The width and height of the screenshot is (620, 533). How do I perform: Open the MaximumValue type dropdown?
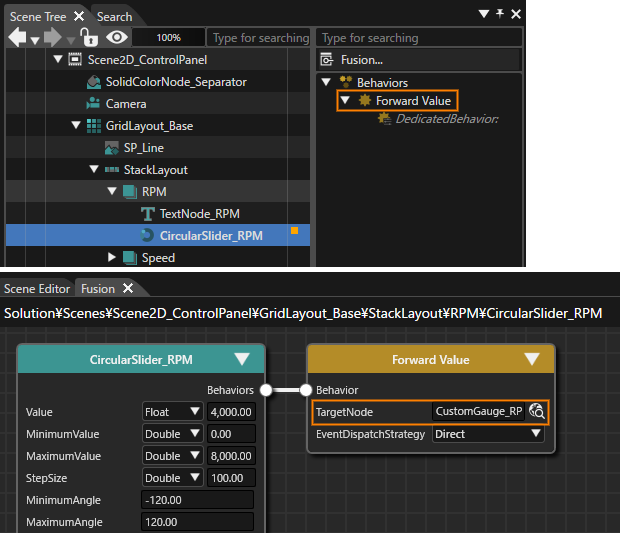(x=172, y=456)
